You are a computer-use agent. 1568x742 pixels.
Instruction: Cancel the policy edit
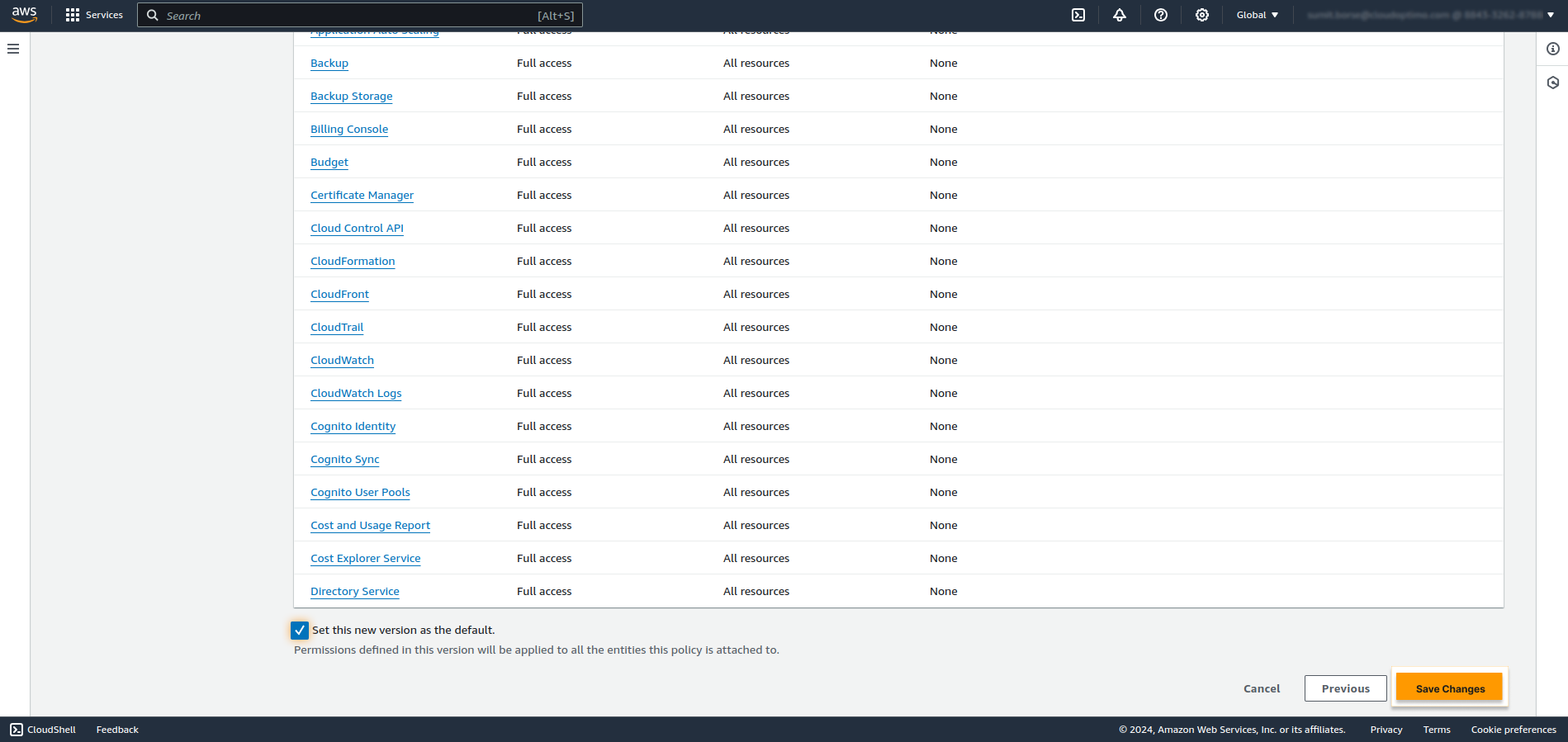1262,688
